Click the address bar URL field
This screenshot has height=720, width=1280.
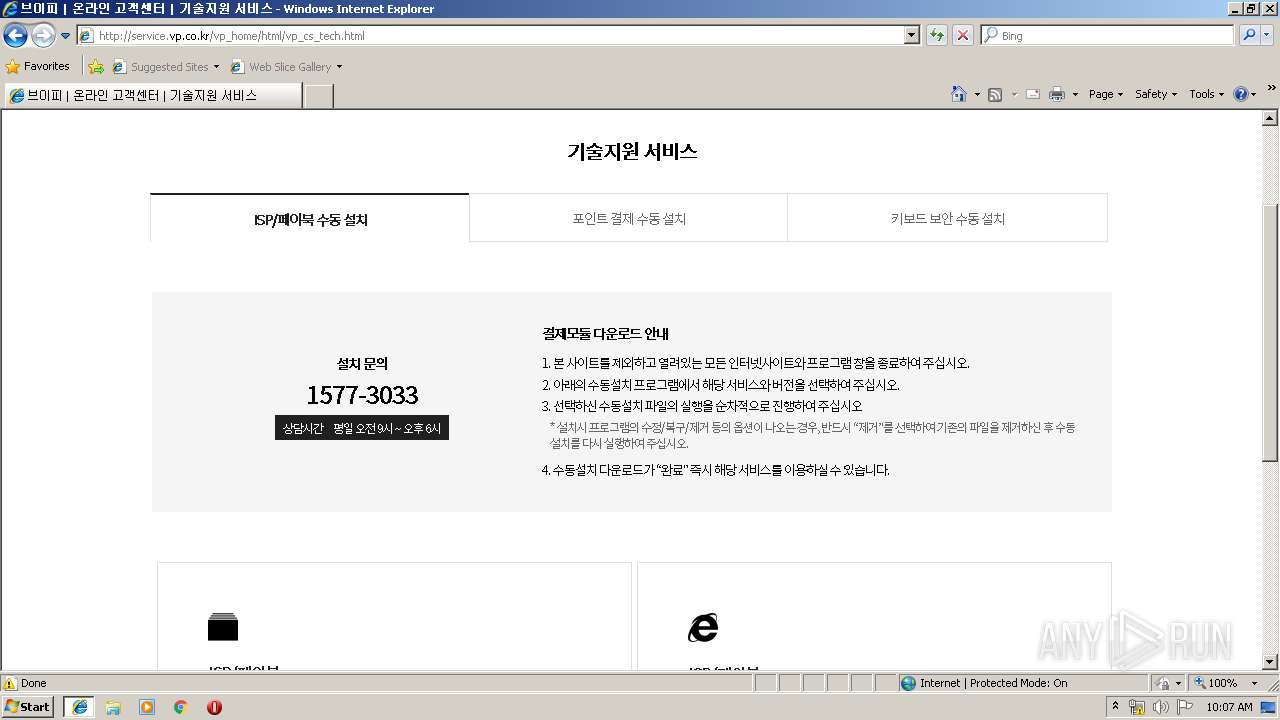(x=490, y=36)
